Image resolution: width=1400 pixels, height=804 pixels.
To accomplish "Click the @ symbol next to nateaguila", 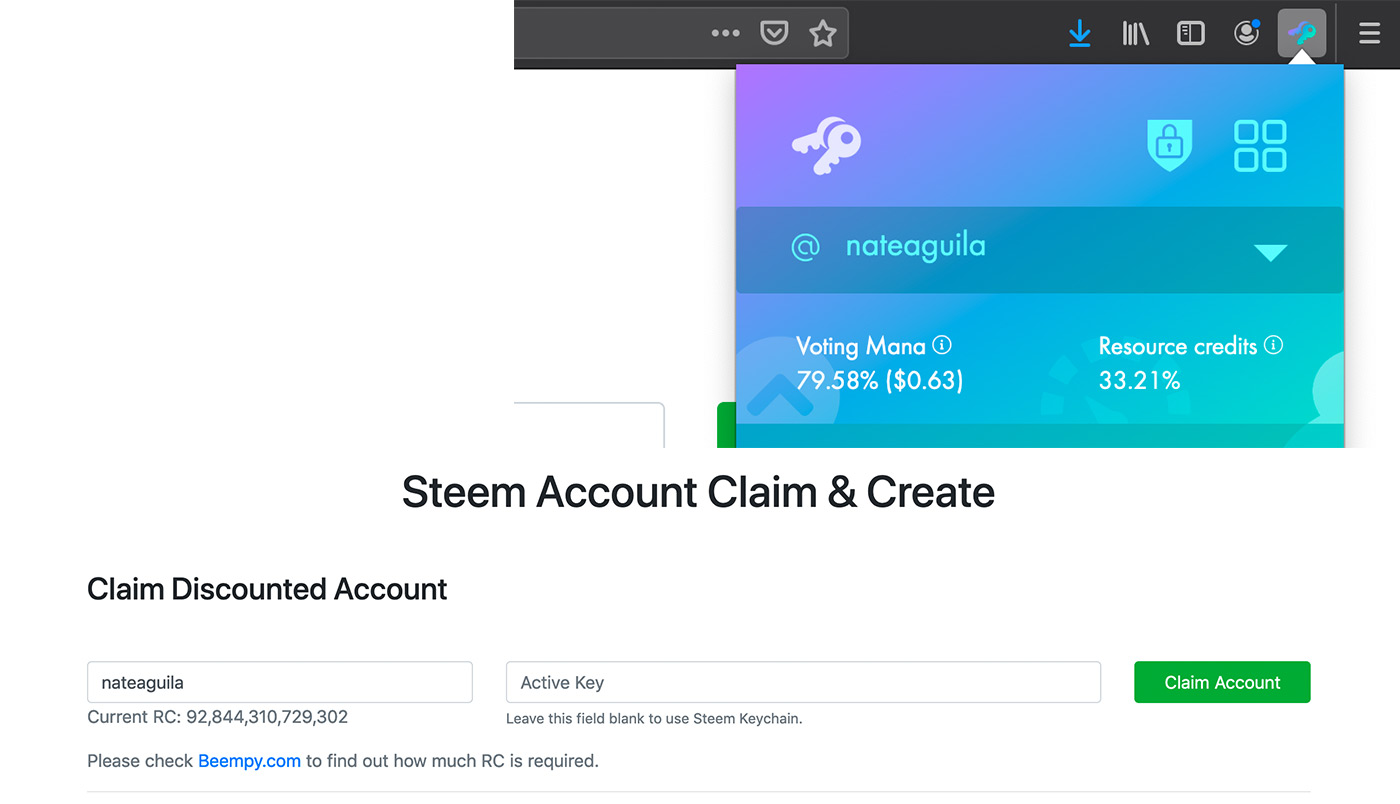I will pos(805,245).
